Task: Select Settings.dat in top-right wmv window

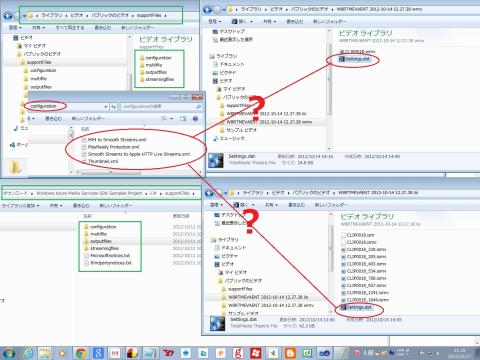Action: [355, 59]
